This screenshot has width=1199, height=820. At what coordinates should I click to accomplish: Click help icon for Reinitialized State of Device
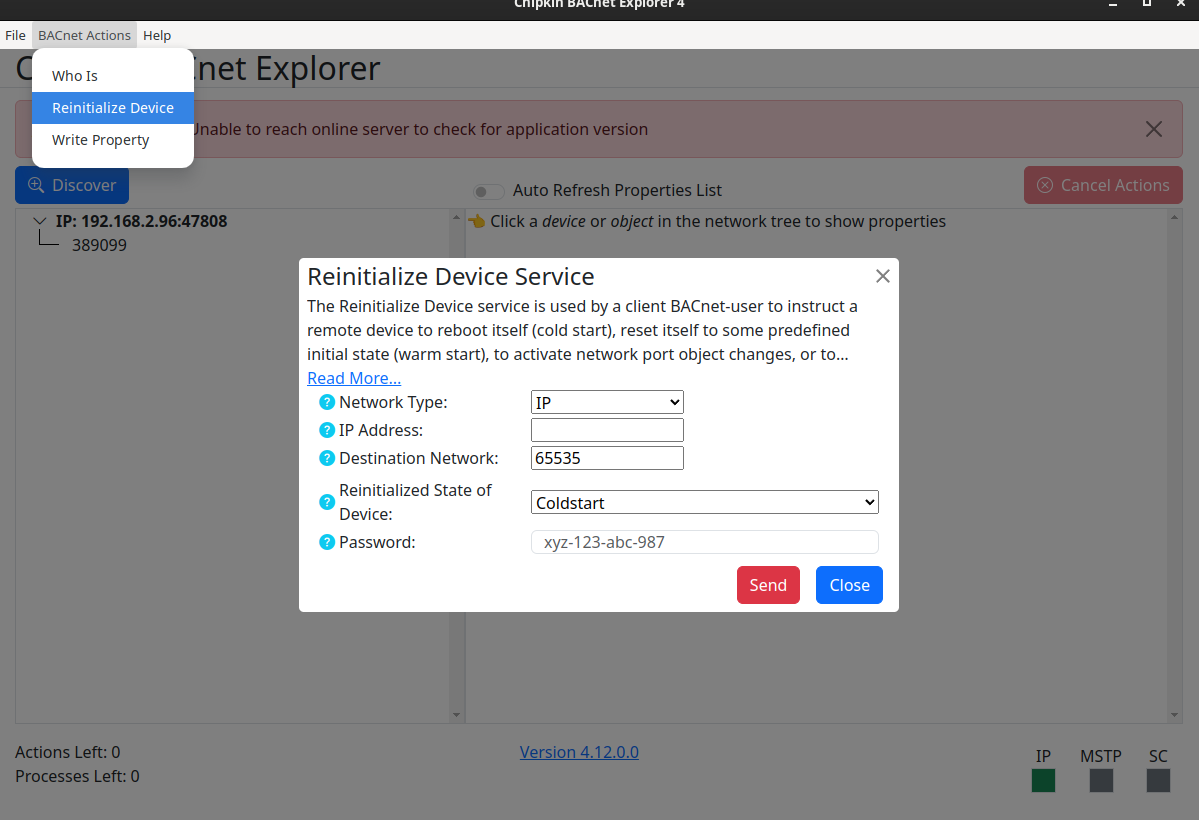click(327, 502)
